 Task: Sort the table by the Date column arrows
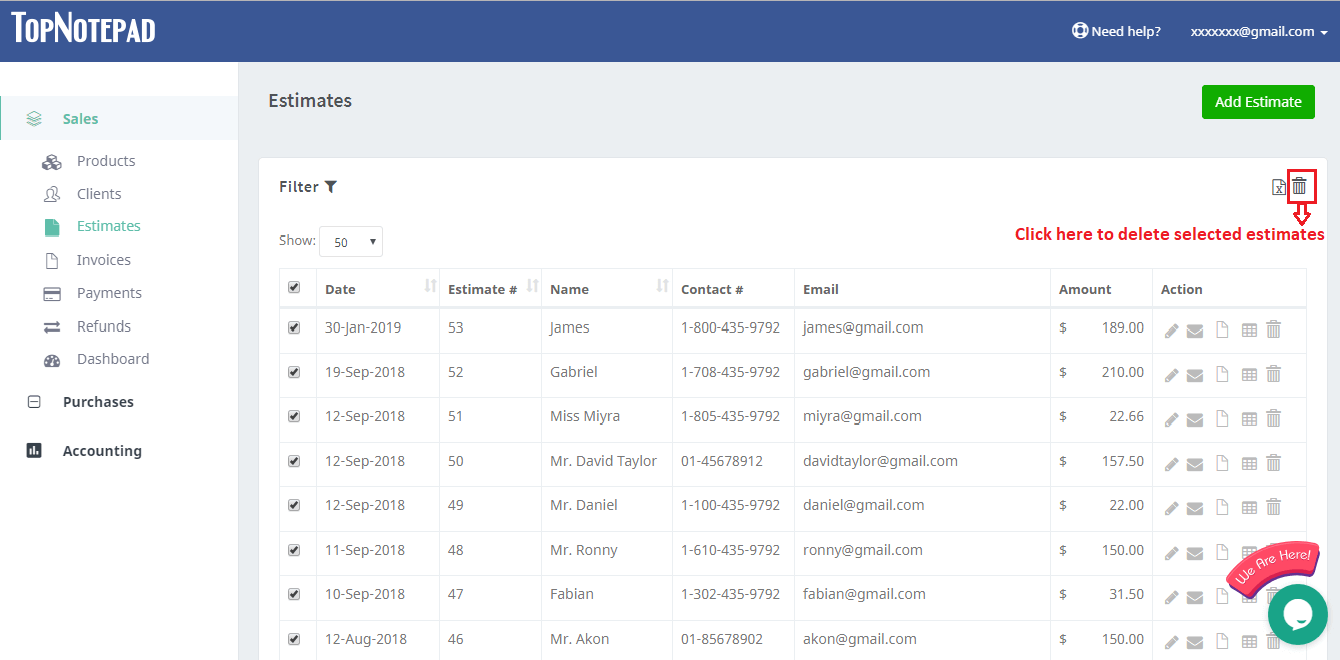click(x=430, y=287)
